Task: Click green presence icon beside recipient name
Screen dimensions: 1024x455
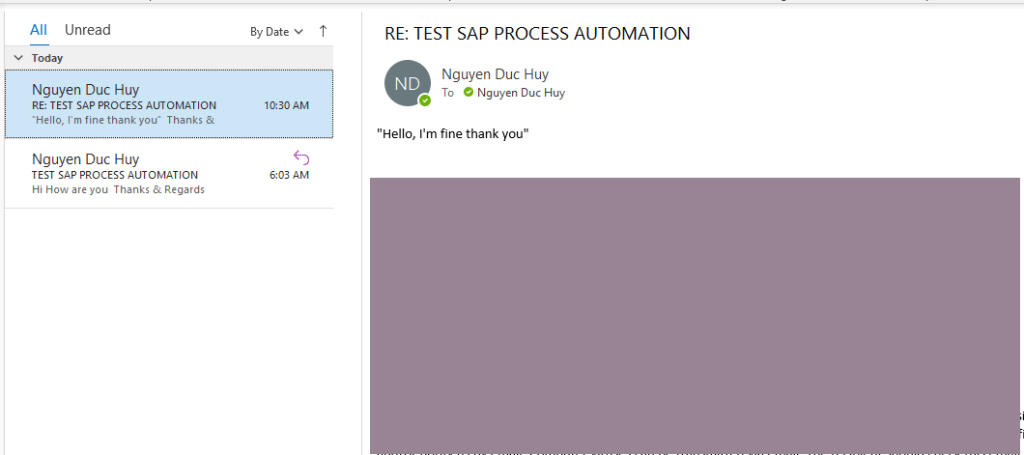Action: pyautogui.click(x=468, y=93)
